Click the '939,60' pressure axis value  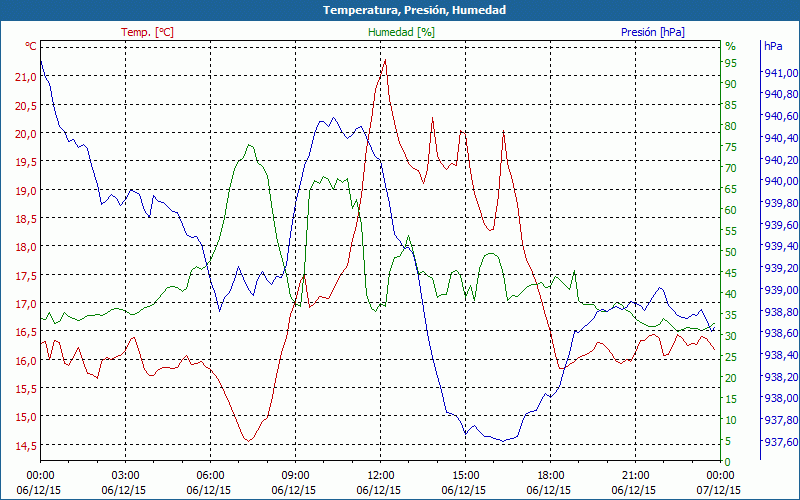tap(781, 225)
